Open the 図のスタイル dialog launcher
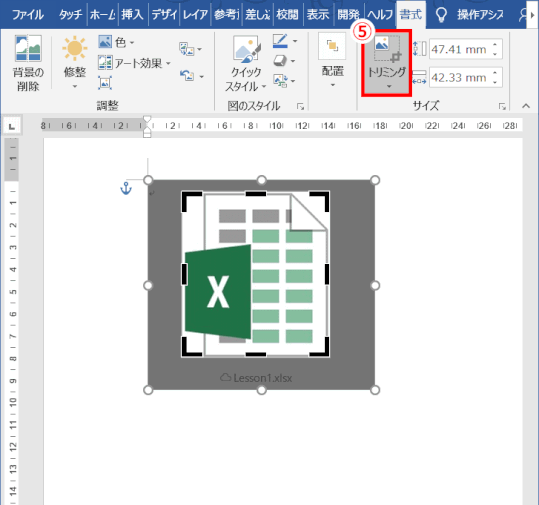 (x=300, y=107)
